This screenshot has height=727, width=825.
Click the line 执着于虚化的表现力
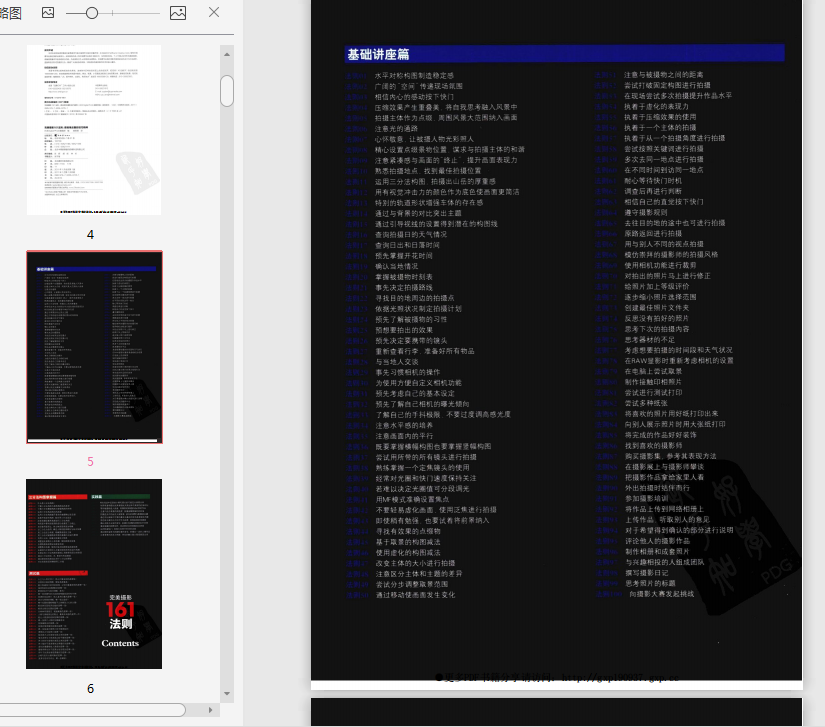tap(656, 106)
